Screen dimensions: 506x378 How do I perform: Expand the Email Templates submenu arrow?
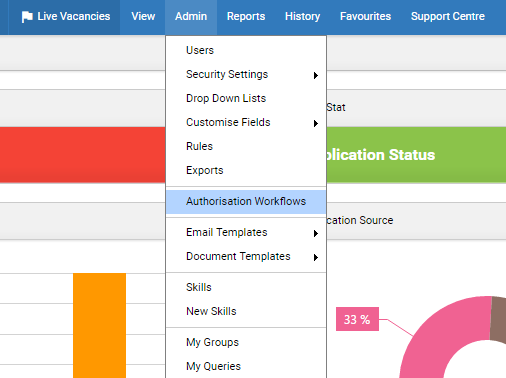315,233
